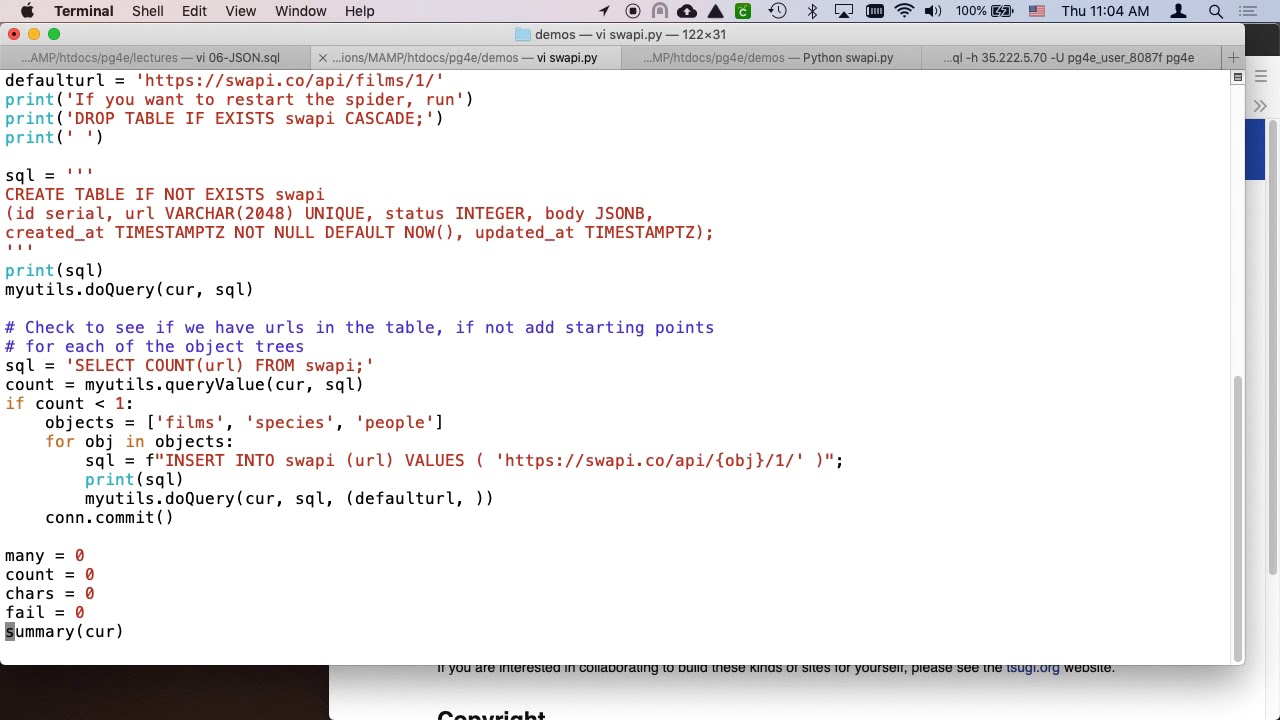Click the doQuery with defaulturl line
Viewport: 1280px width, 720px height.
[x=289, y=499]
